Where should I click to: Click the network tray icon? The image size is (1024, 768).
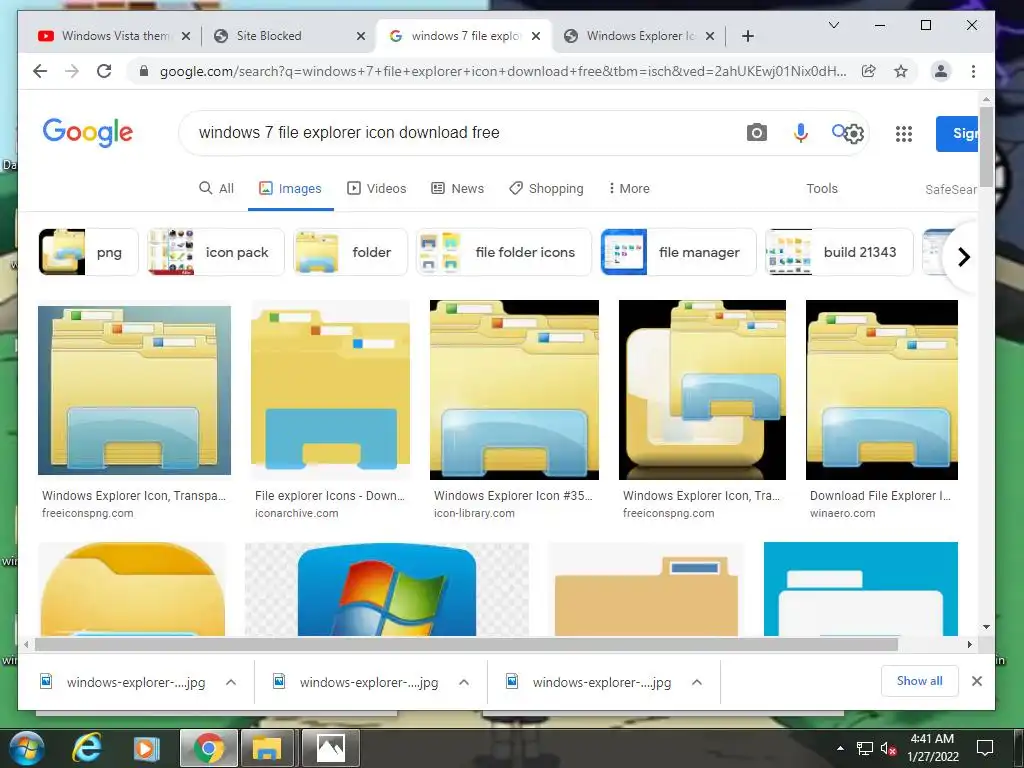pyautogui.click(x=865, y=748)
